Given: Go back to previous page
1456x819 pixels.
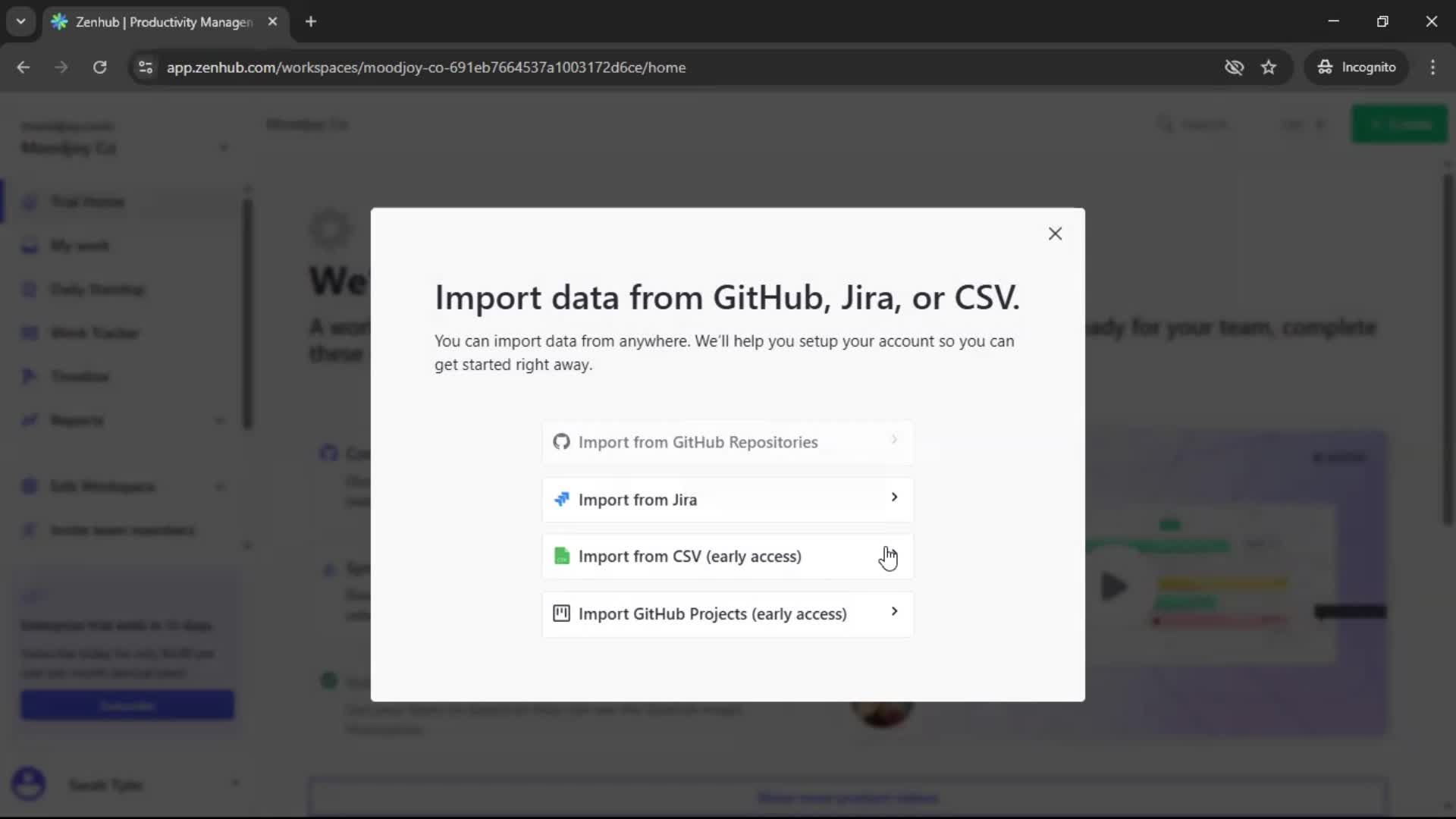Looking at the screenshot, I should [24, 67].
